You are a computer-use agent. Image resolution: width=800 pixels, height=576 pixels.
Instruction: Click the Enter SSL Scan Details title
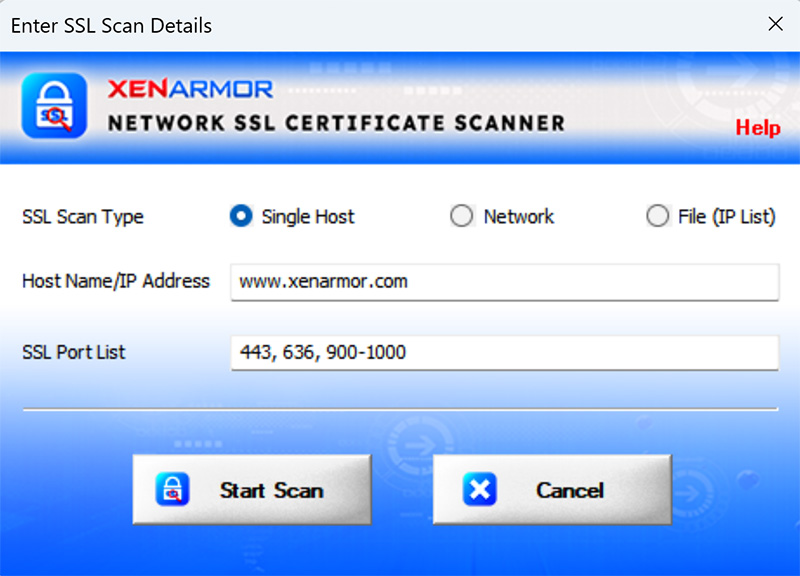[111, 26]
